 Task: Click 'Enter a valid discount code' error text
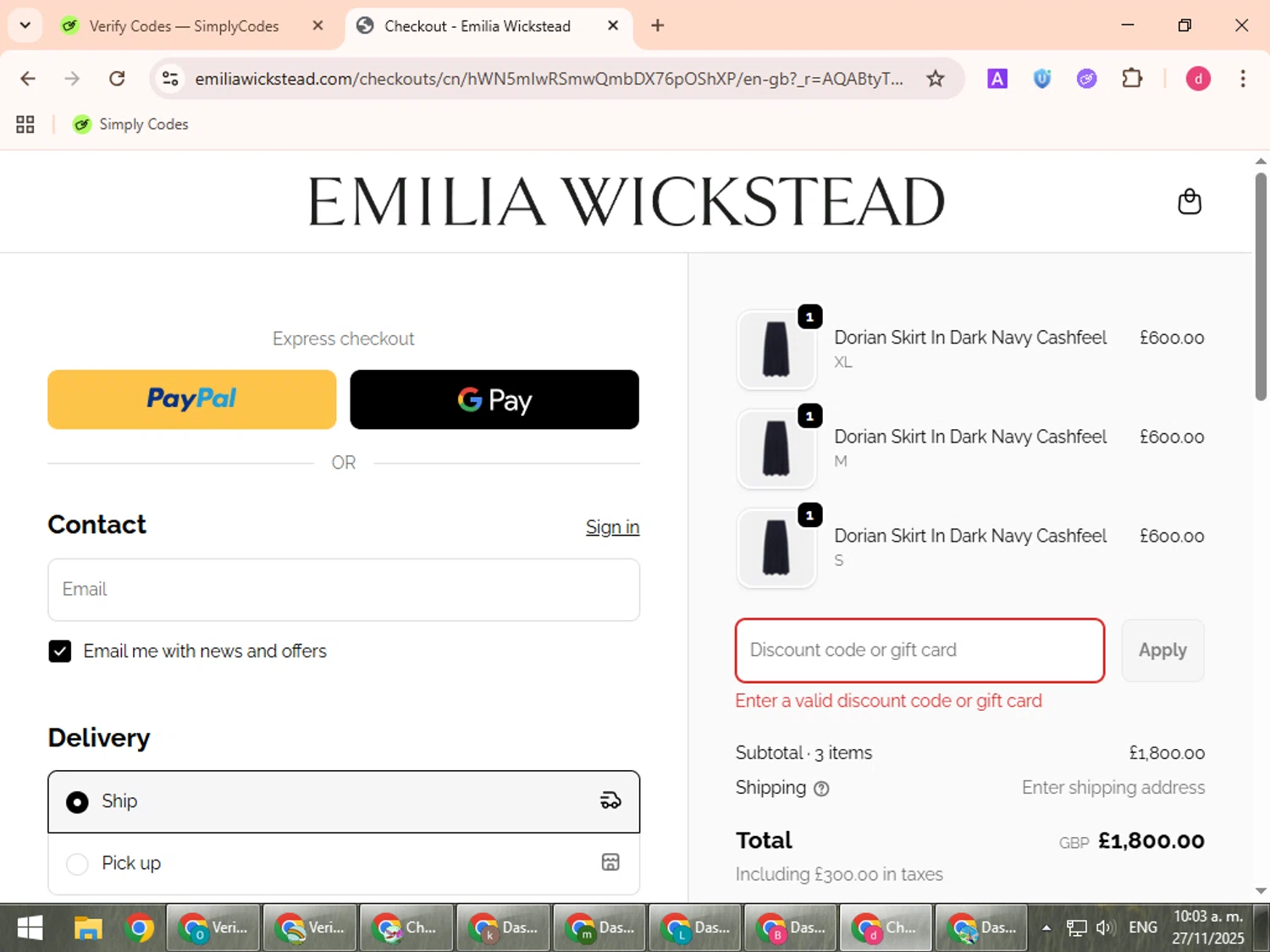(889, 701)
